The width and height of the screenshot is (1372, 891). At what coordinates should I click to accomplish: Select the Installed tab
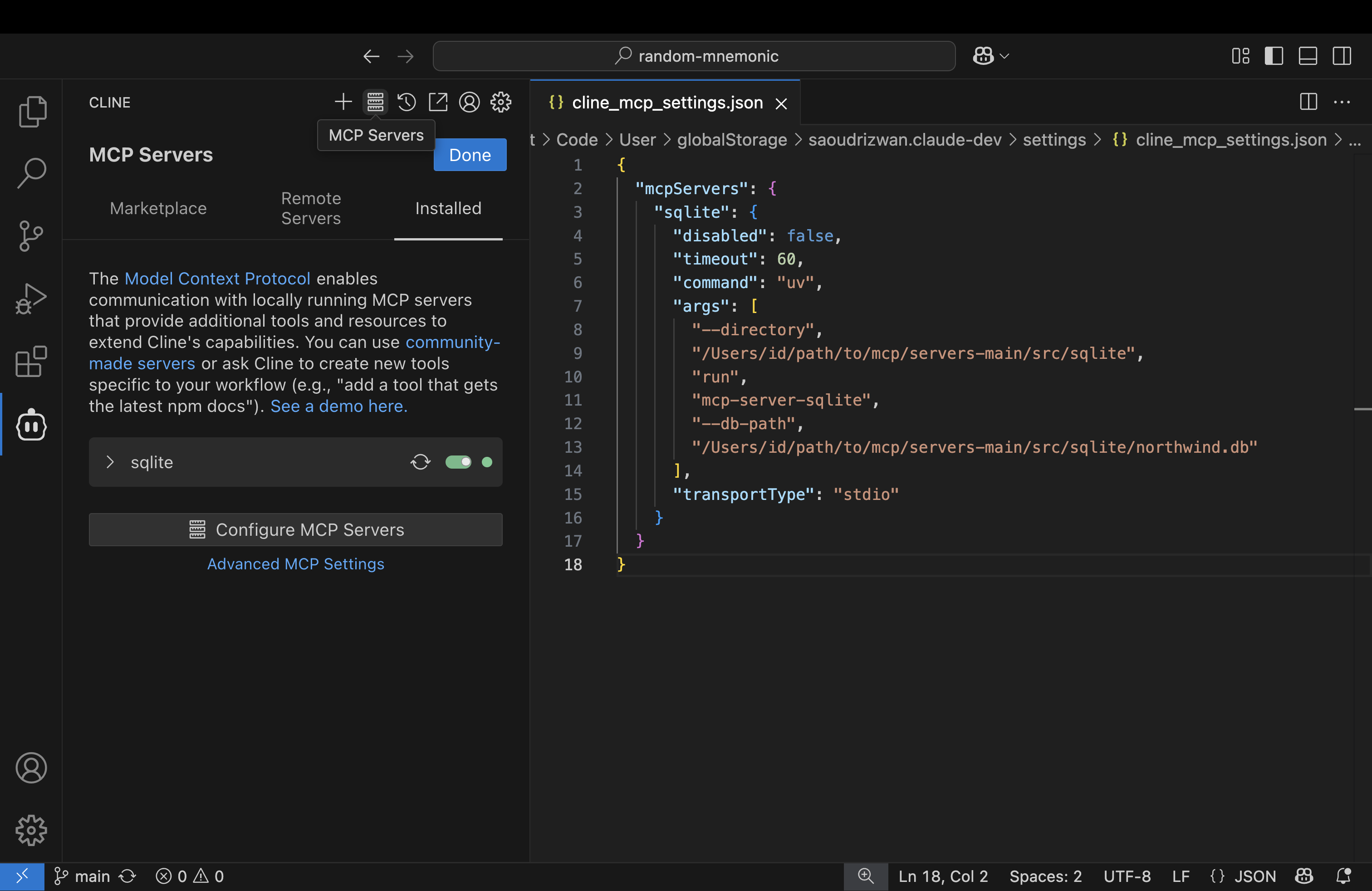(x=448, y=209)
